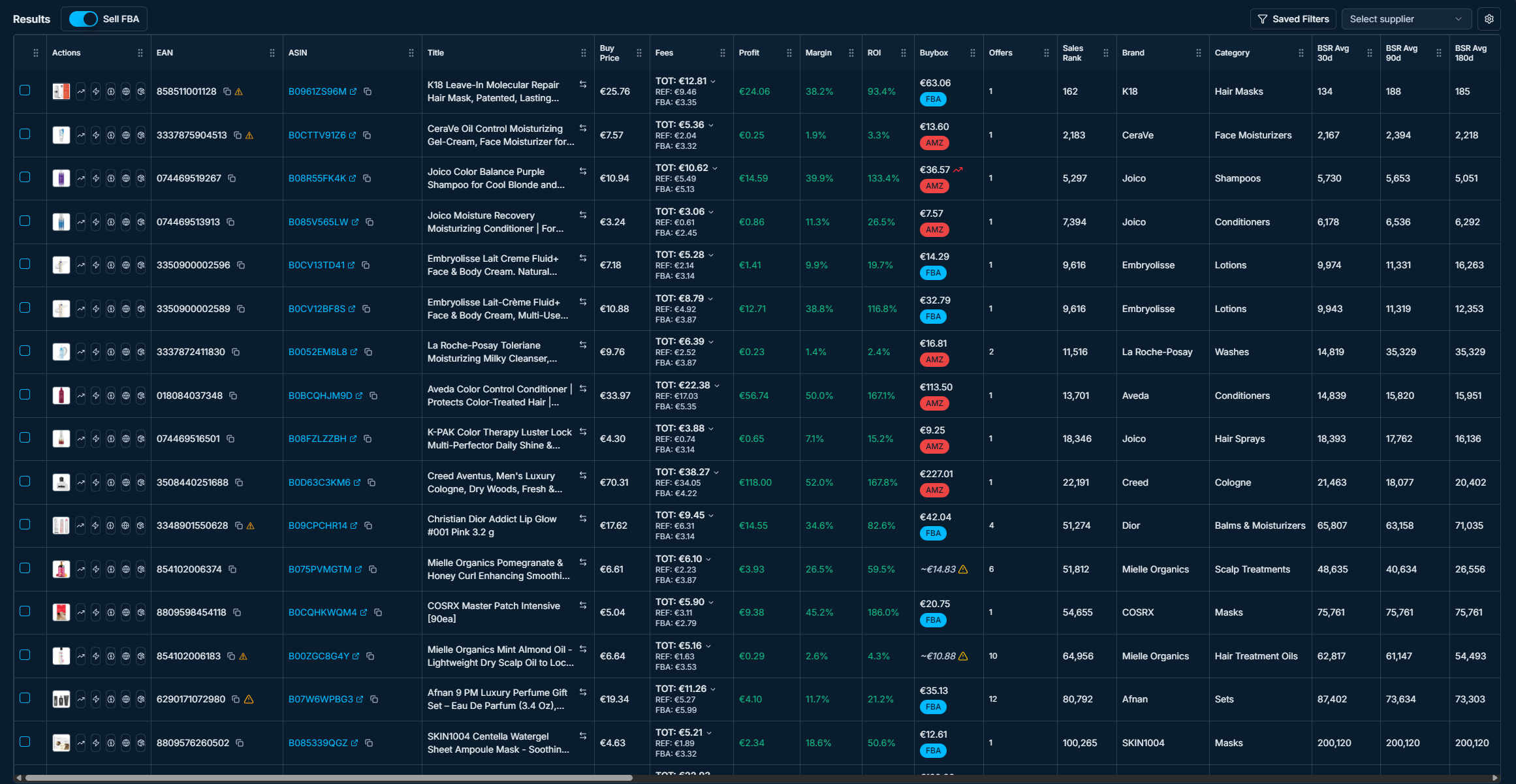Disable the Sell FBA toggle
This screenshot has width=1516, height=784.
tap(83, 19)
